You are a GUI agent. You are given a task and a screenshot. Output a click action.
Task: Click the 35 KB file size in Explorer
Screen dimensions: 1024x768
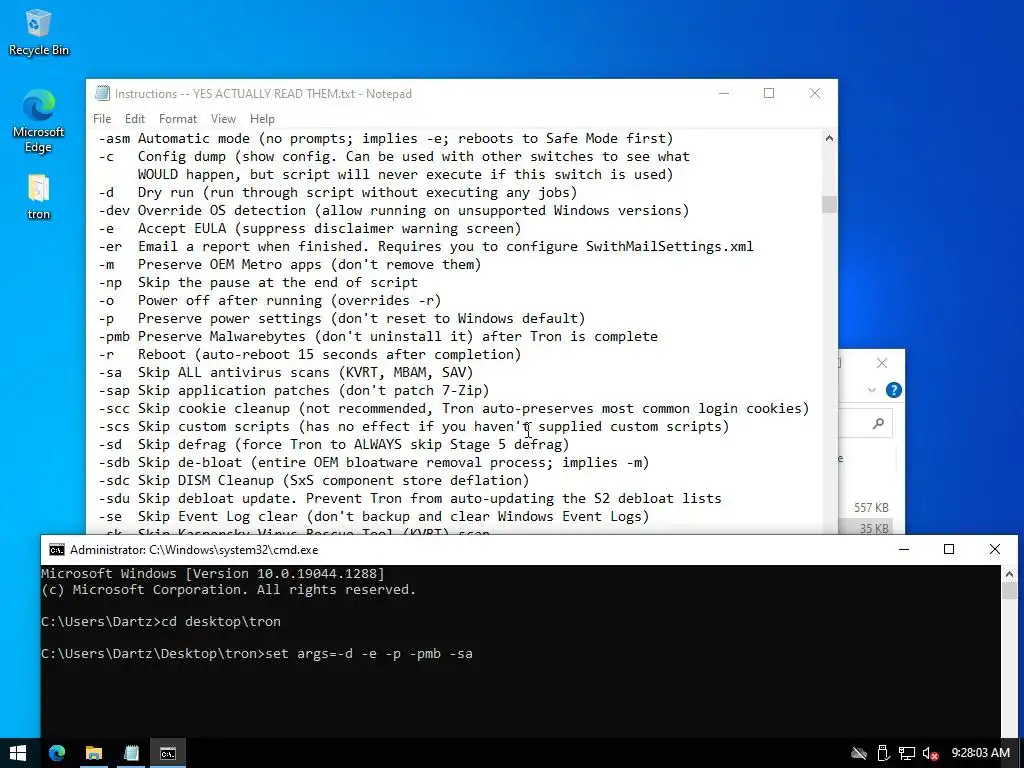874,528
